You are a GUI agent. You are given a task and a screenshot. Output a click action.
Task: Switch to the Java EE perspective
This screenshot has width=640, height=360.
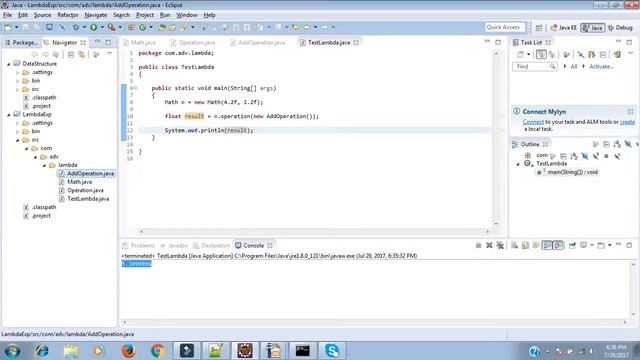click(564, 28)
